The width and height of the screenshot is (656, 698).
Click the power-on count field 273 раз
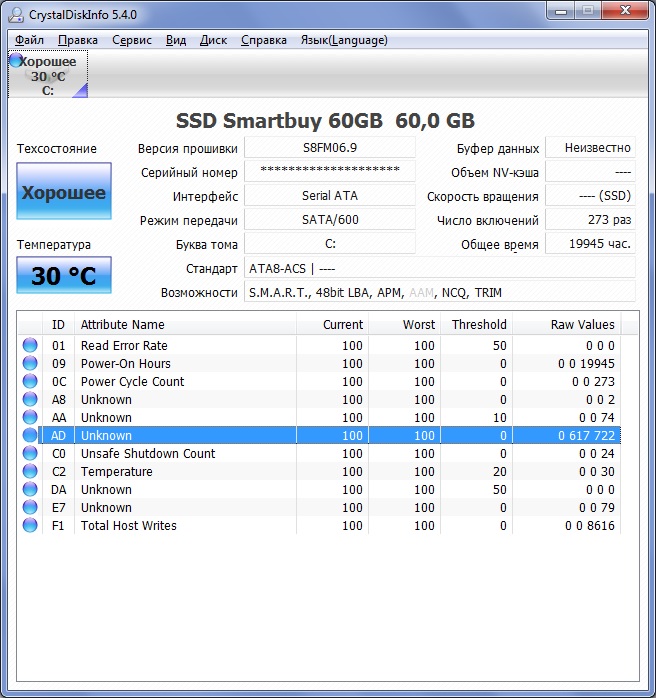590,219
